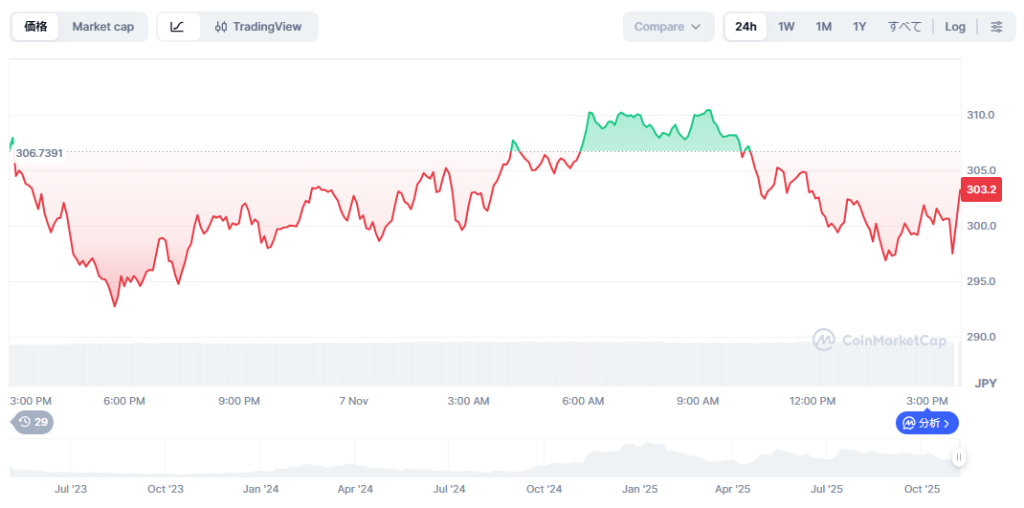Select the 24h time range

tap(745, 27)
